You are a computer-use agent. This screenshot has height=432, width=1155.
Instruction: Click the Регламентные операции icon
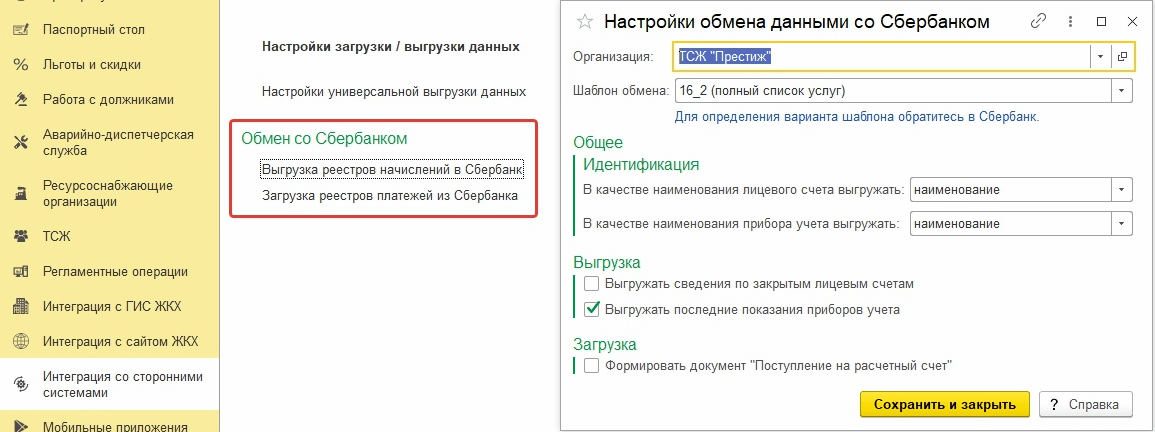pos(21,271)
